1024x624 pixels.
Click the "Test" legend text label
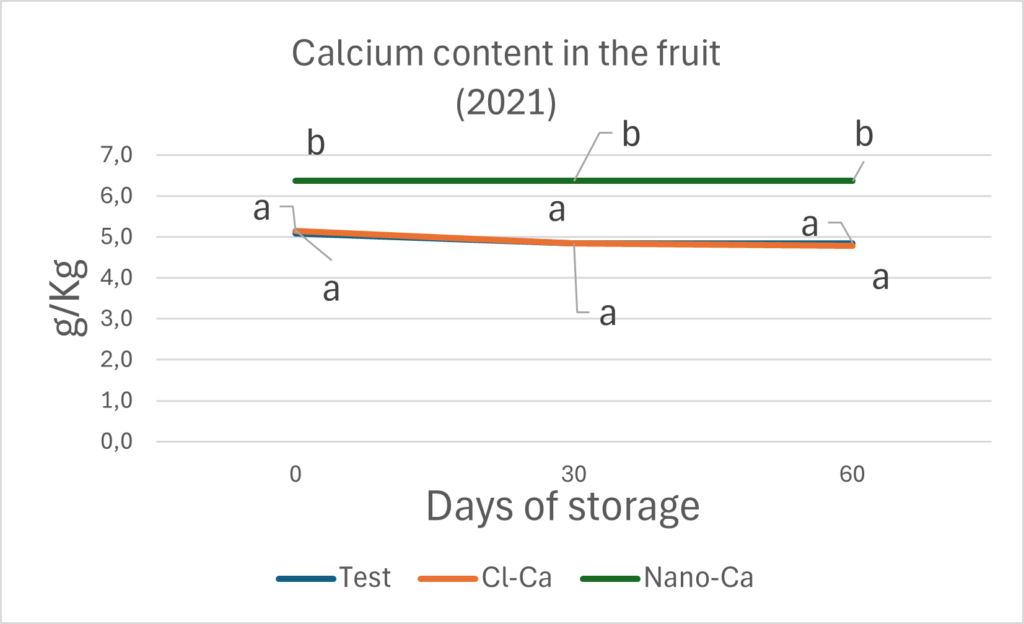coord(365,577)
